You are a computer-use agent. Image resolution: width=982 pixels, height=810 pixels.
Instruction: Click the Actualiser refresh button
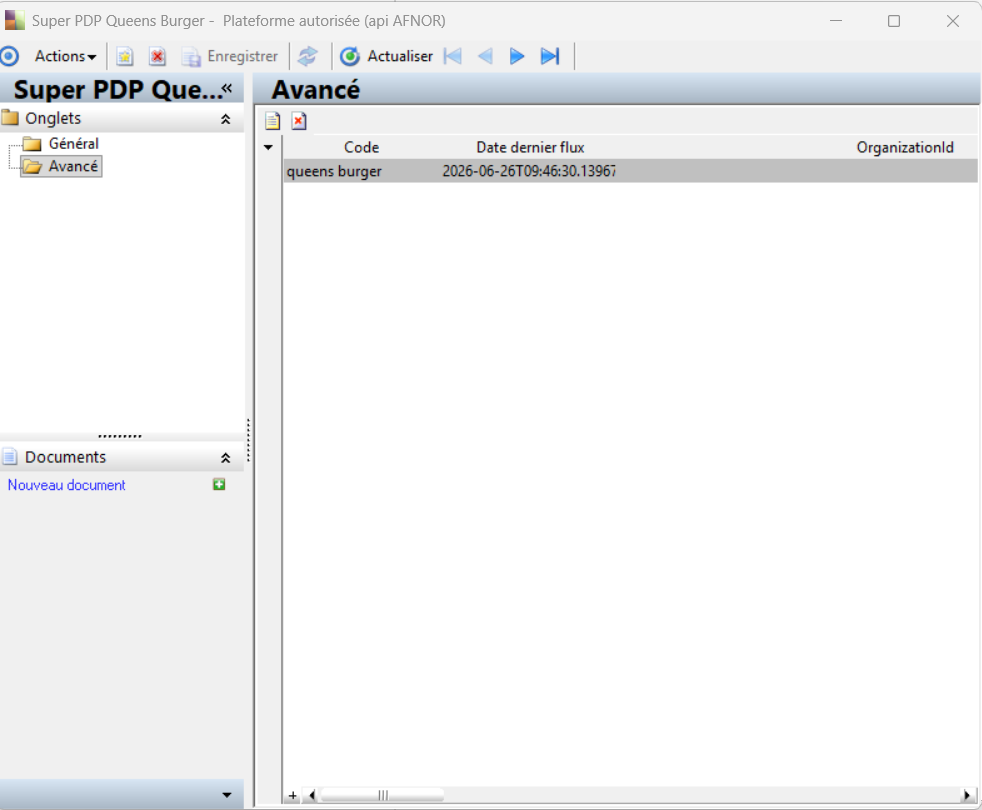386,56
